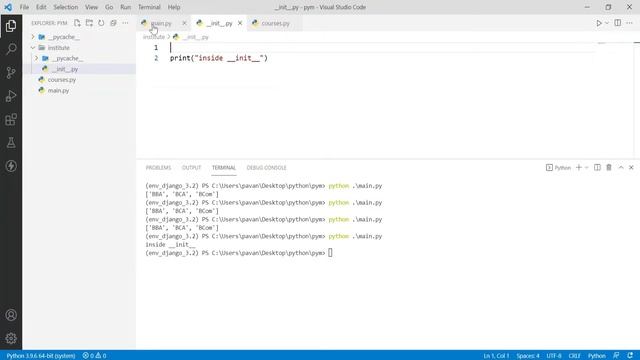Open the Run menu
This screenshot has height=360, width=640.
coord(126,7)
